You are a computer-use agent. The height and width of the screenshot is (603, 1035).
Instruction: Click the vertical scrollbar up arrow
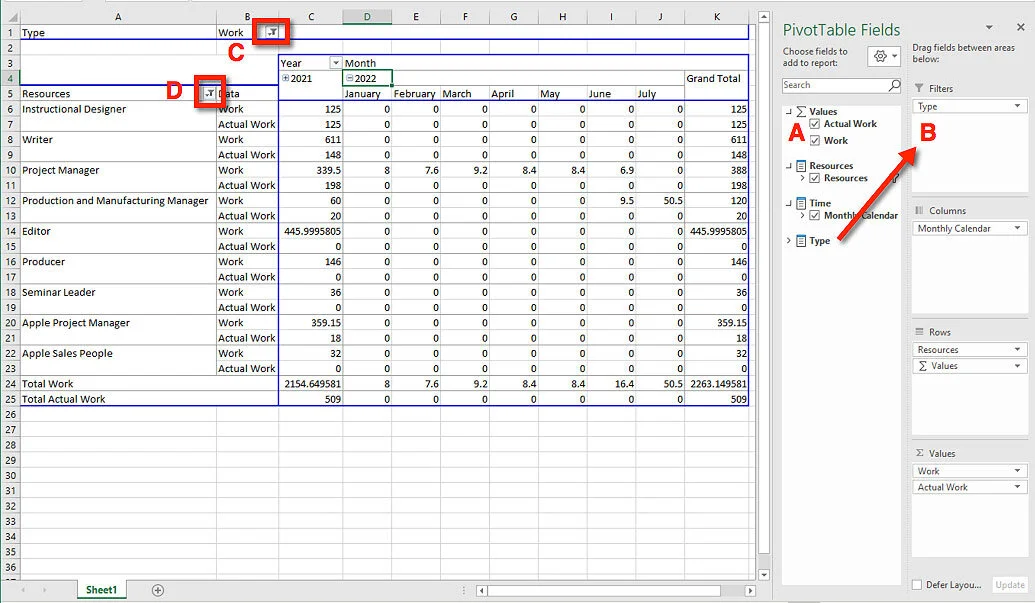click(x=764, y=16)
